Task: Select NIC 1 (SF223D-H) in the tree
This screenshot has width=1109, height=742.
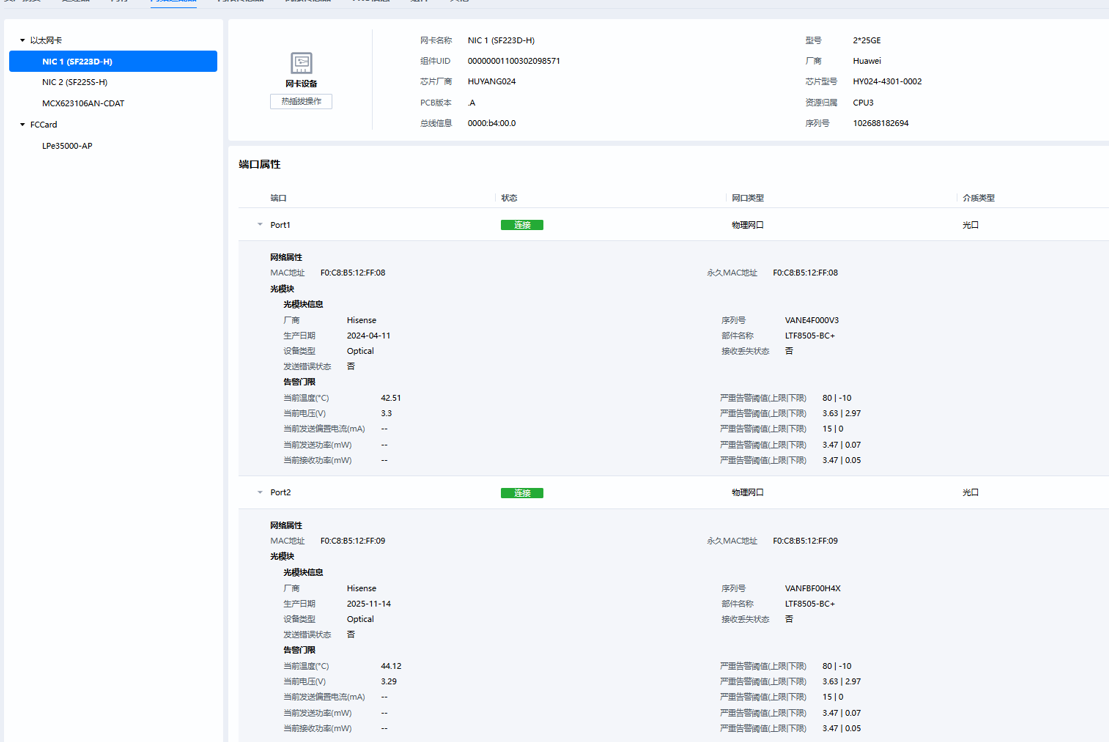Action: 113,62
